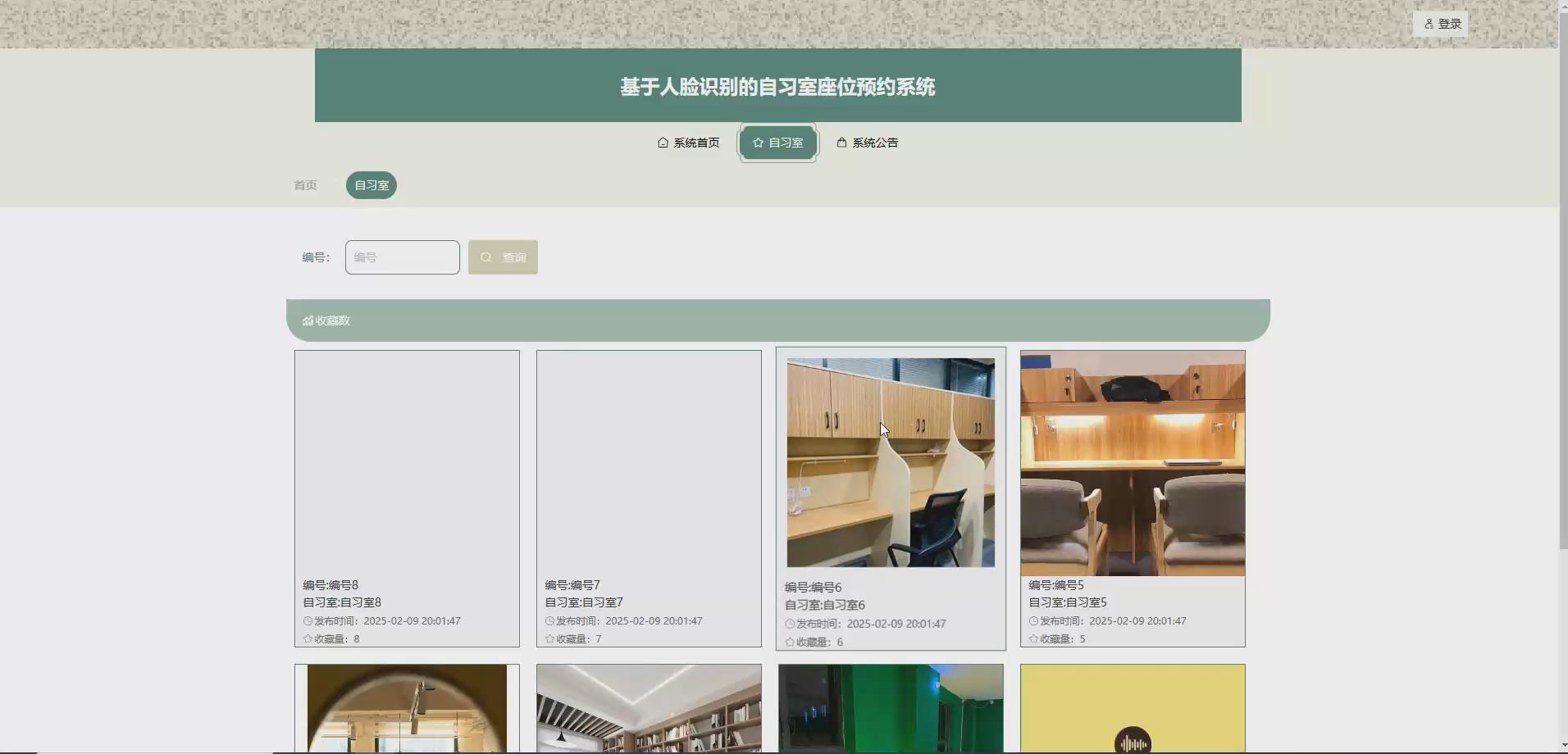
Task: Switch to the 系统首页 tab
Action: pos(695,142)
